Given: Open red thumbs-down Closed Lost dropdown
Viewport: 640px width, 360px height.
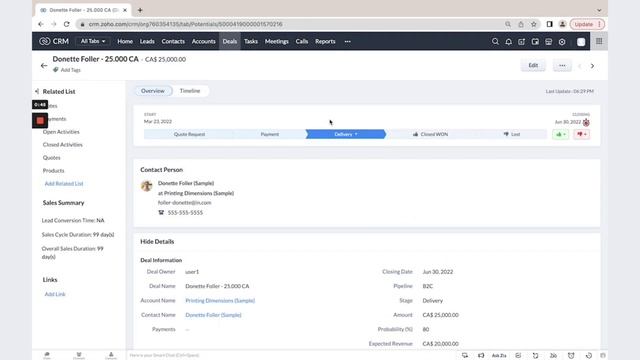Looking at the screenshot, I should [582, 134].
